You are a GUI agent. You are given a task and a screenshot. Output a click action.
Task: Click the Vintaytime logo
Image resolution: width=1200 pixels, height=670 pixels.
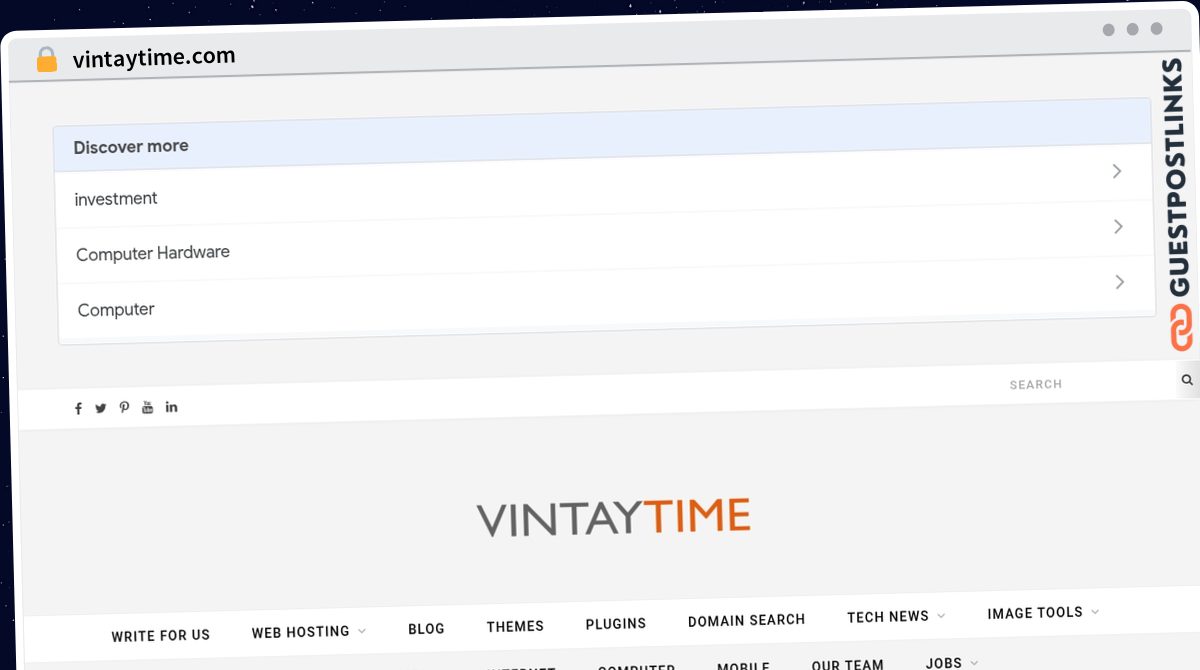[613, 518]
